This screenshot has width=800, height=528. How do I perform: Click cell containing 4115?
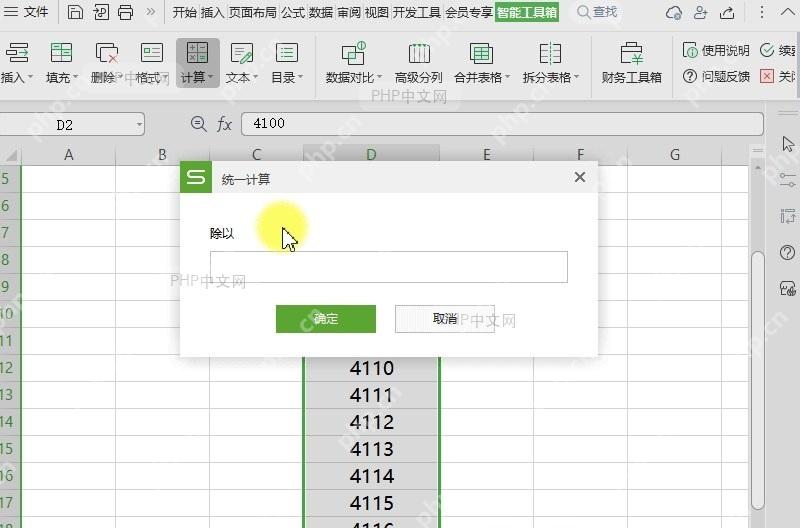(x=371, y=504)
